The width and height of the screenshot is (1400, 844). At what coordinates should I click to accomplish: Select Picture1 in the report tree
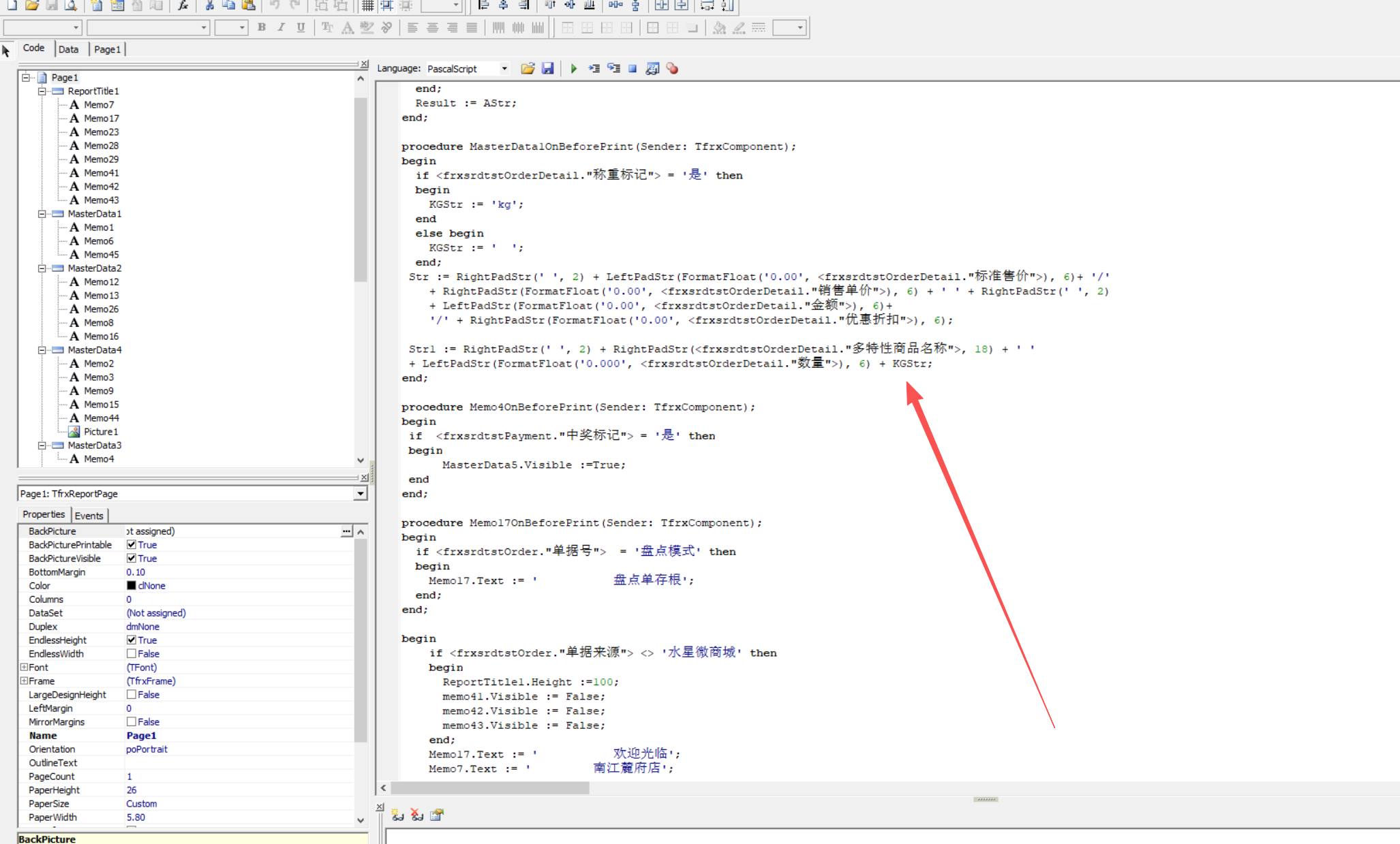100,432
